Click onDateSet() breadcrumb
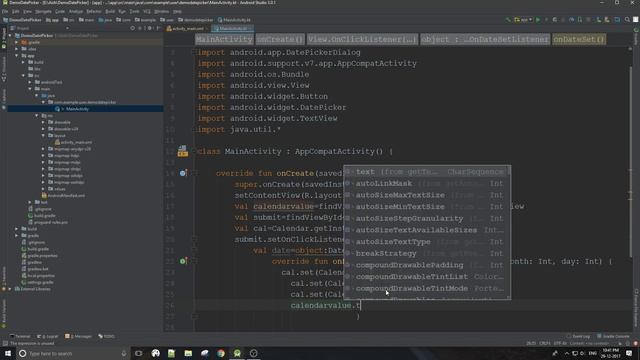640x360 pixels. pos(579,40)
